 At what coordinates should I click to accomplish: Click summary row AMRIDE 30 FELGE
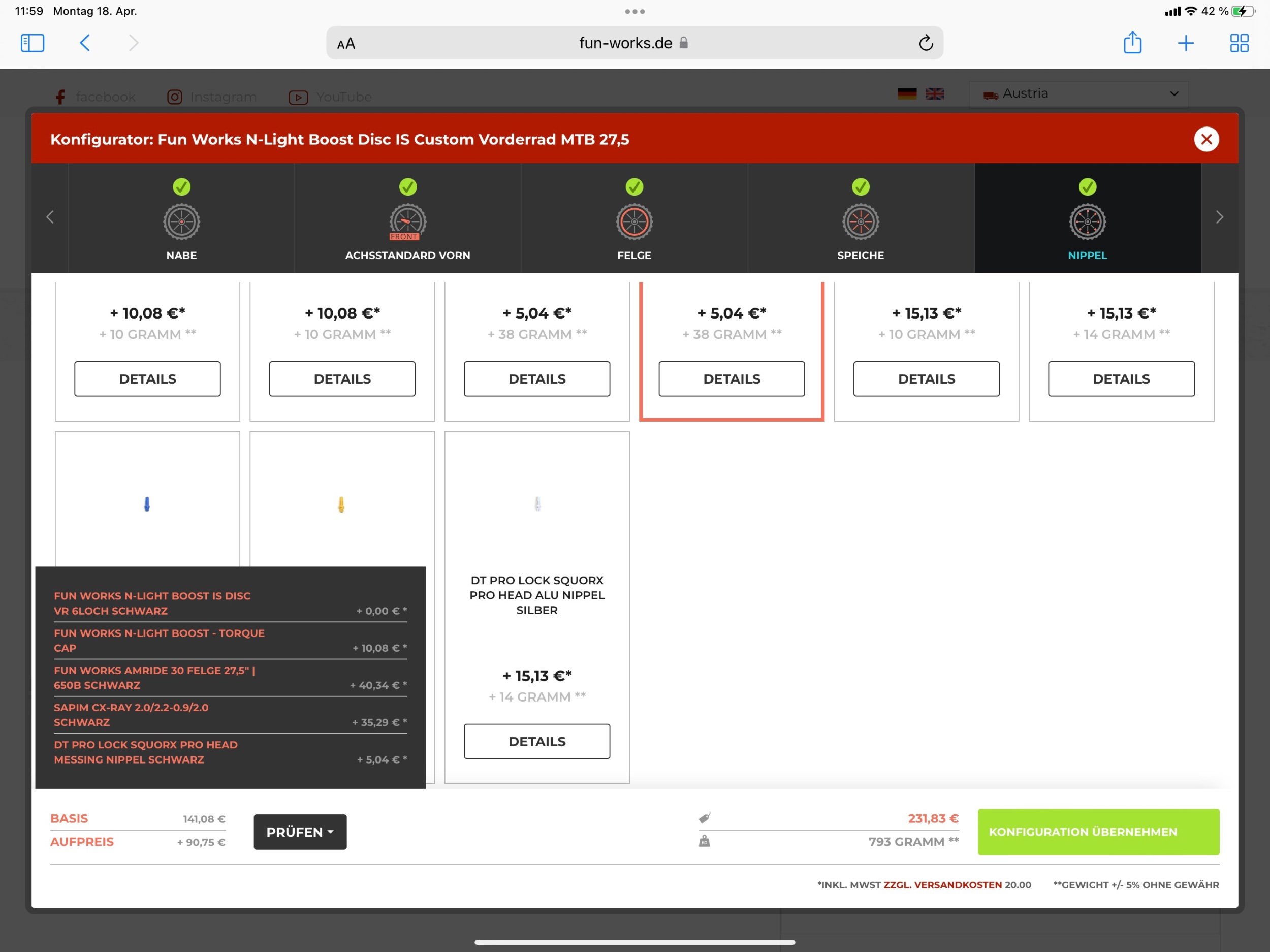(x=230, y=678)
